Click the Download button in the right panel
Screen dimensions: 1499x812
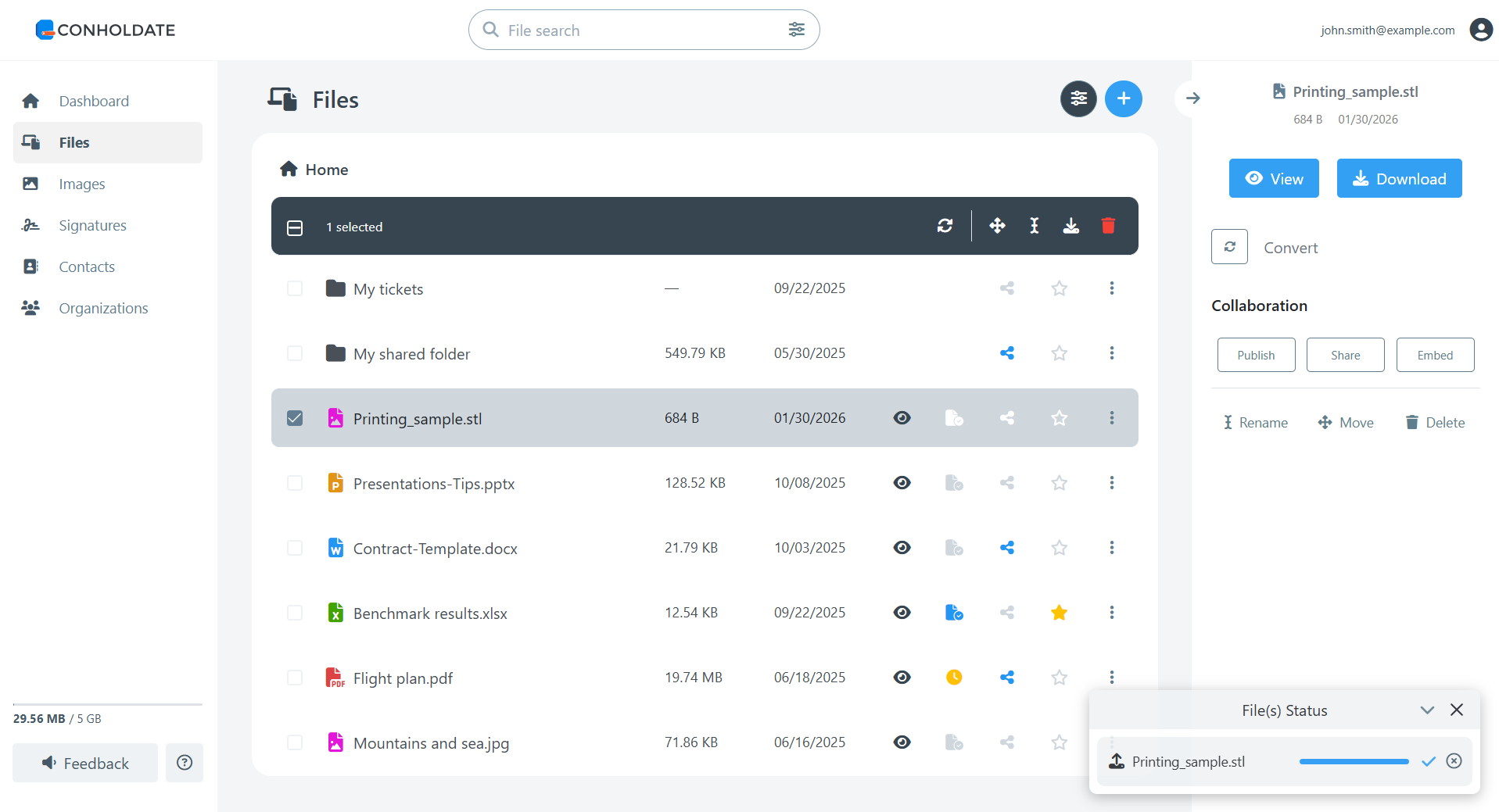(1399, 178)
